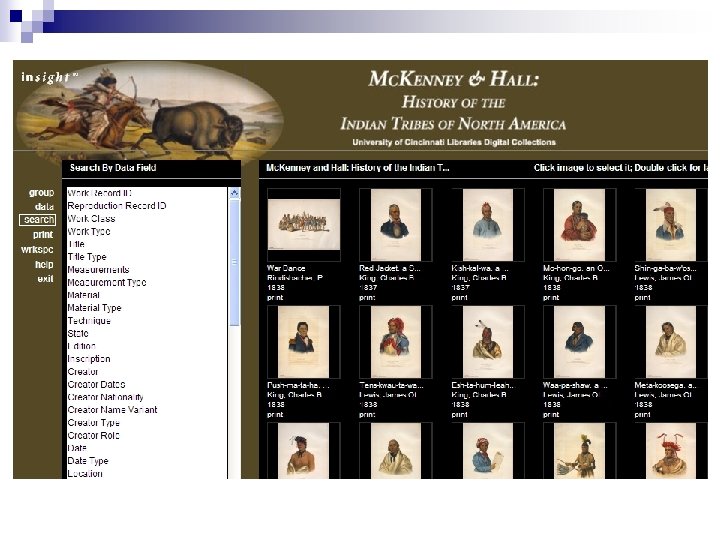Click University of Cincinnati Libraries Digital Collections
720x540 pixels.
(454, 142)
